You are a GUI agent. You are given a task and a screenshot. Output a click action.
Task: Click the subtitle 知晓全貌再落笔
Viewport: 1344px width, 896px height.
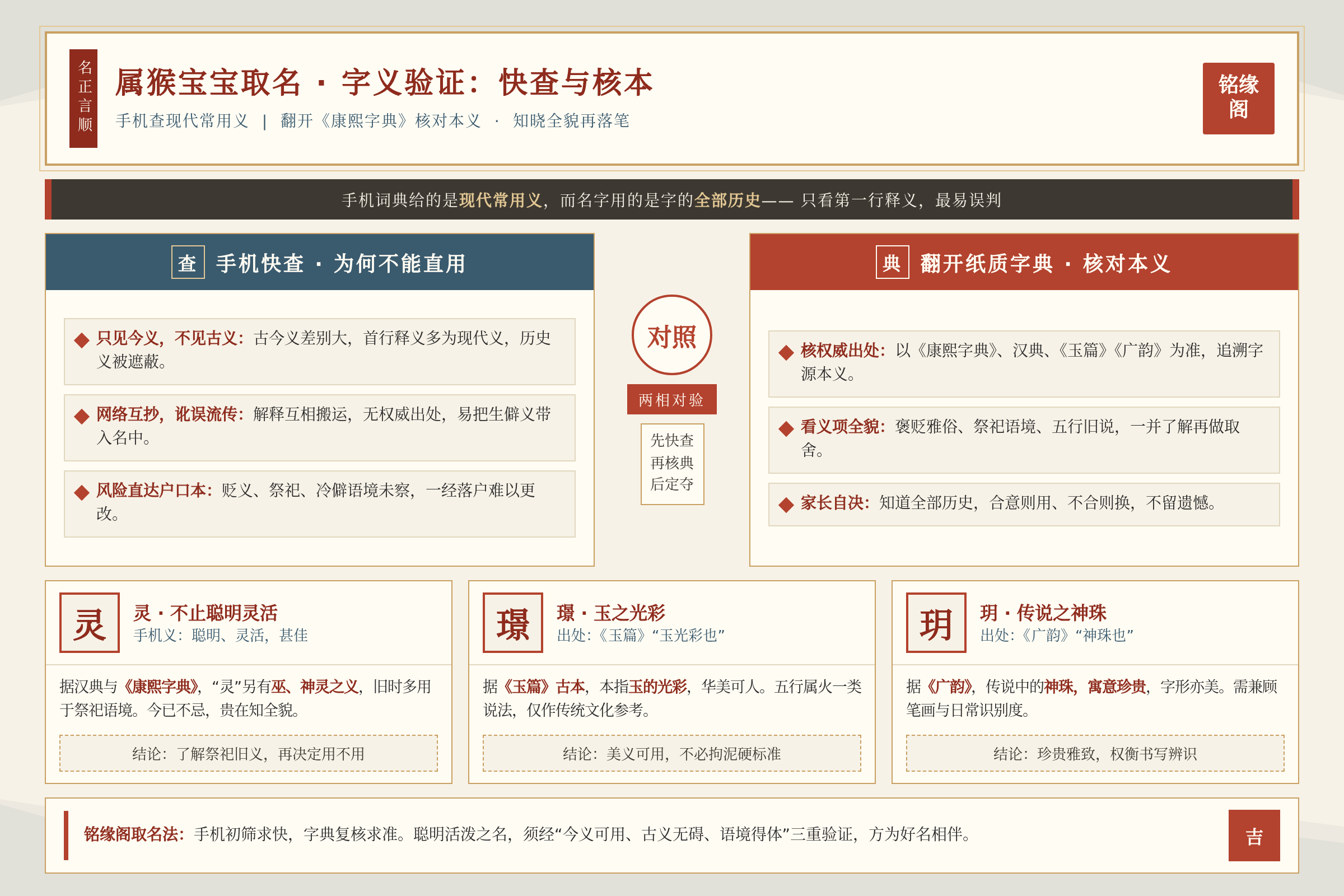click(571, 120)
